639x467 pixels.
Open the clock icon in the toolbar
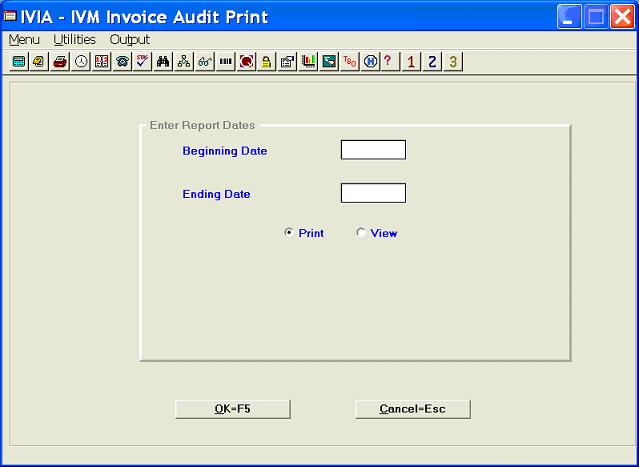click(x=81, y=62)
